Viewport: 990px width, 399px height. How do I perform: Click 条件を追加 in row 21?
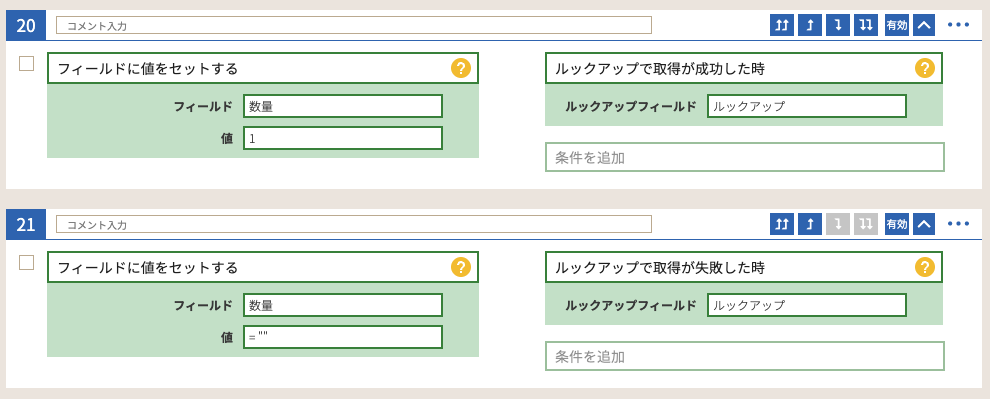(x=745, y=356)
